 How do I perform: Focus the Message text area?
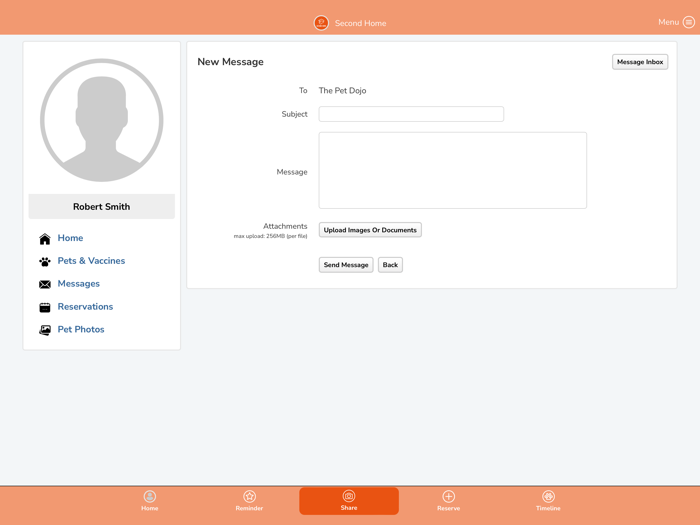click(453, 170)
